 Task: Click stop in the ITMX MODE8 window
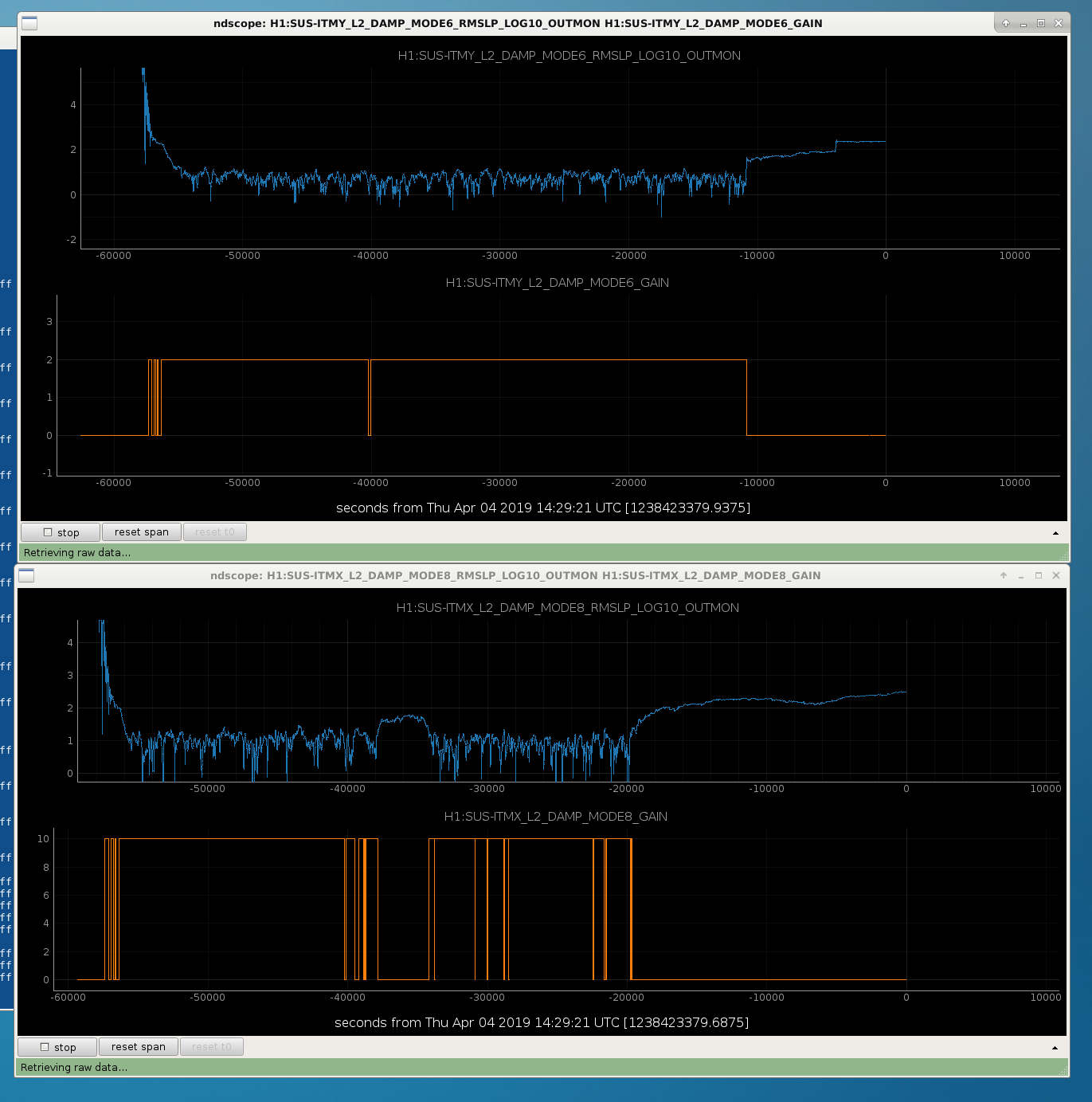[57, 1047]
